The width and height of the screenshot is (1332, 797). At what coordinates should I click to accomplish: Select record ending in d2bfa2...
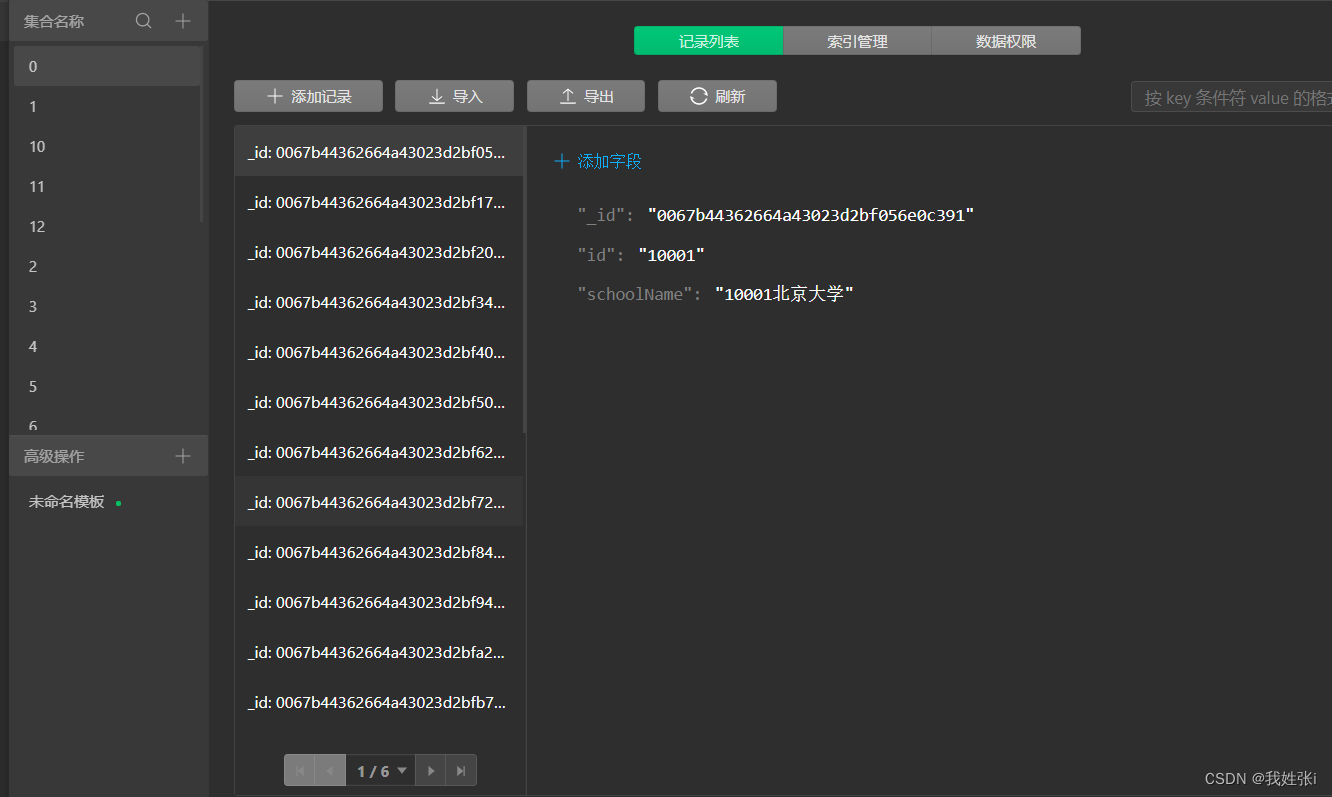(x=378, y=652)
